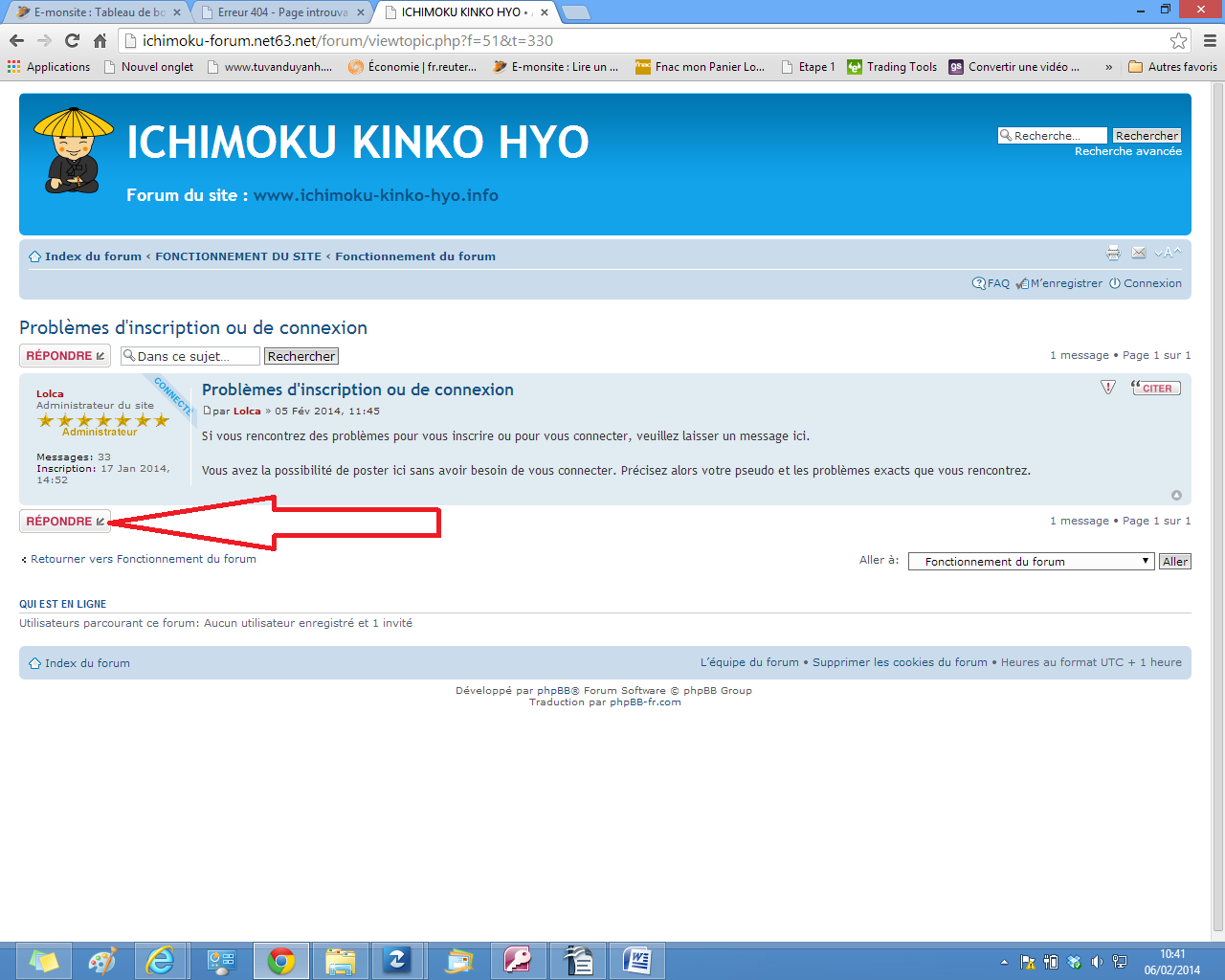Click the change font size icon
This screenshot has width=1225, height=980.
click(x=1168, y=253)
